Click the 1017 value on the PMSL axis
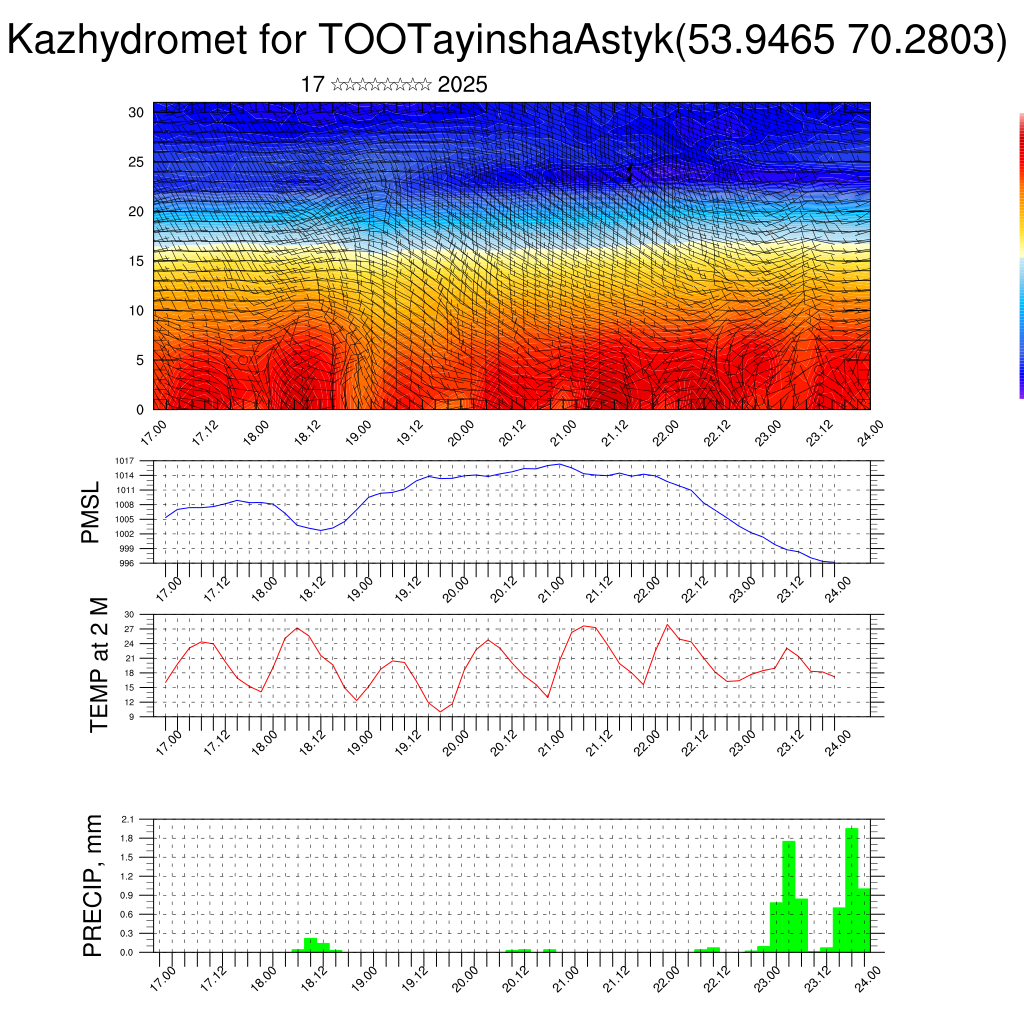The width and height of the screenshot is (1024, 1024). tap(125, 461)
